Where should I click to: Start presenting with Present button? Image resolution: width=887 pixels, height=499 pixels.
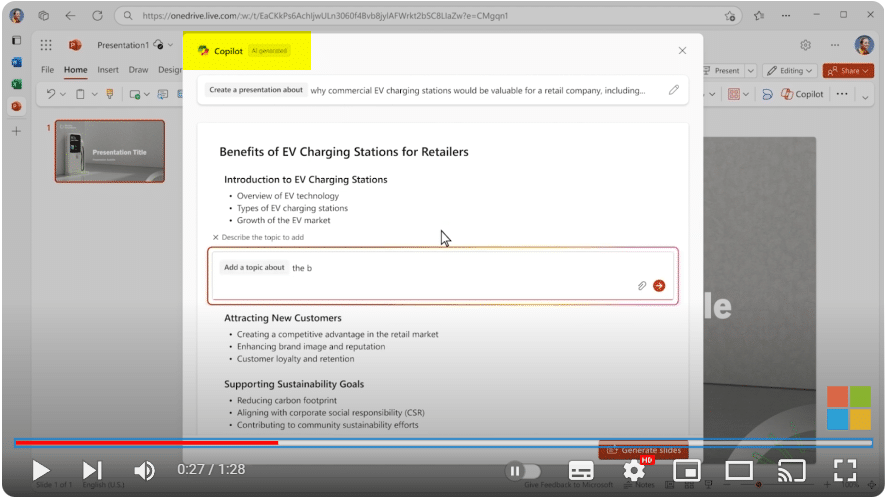pos(722,71)
